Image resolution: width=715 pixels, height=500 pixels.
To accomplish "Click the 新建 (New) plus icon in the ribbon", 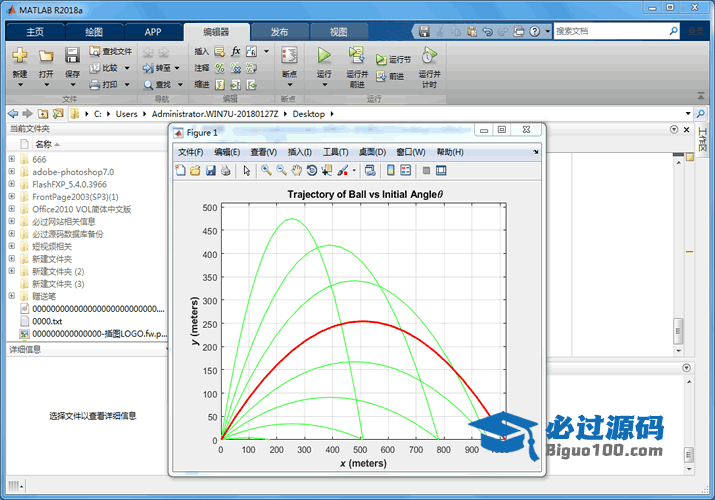I will click(20, 56).
